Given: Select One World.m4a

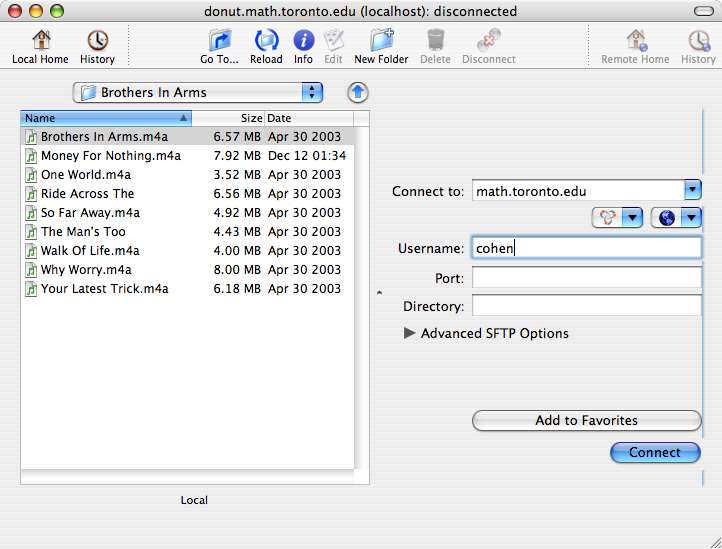Looking at the screenshot, I should pos(188,175).
